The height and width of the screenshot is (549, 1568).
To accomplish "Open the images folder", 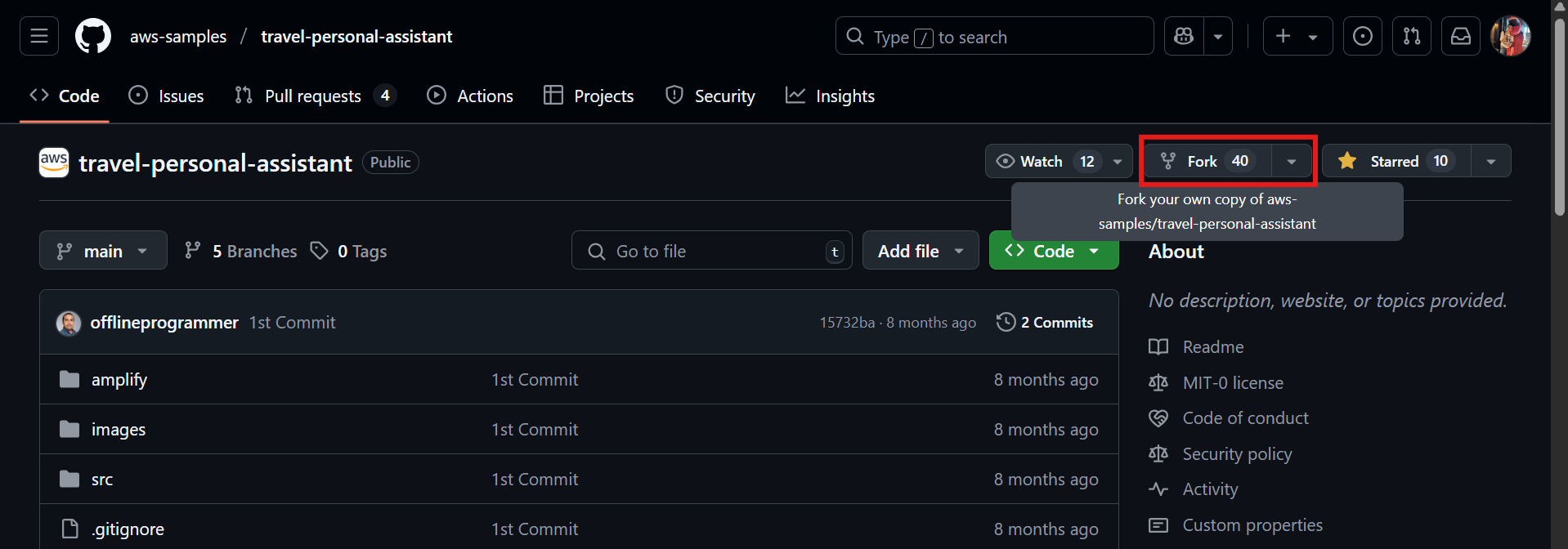I will (119, 430).
